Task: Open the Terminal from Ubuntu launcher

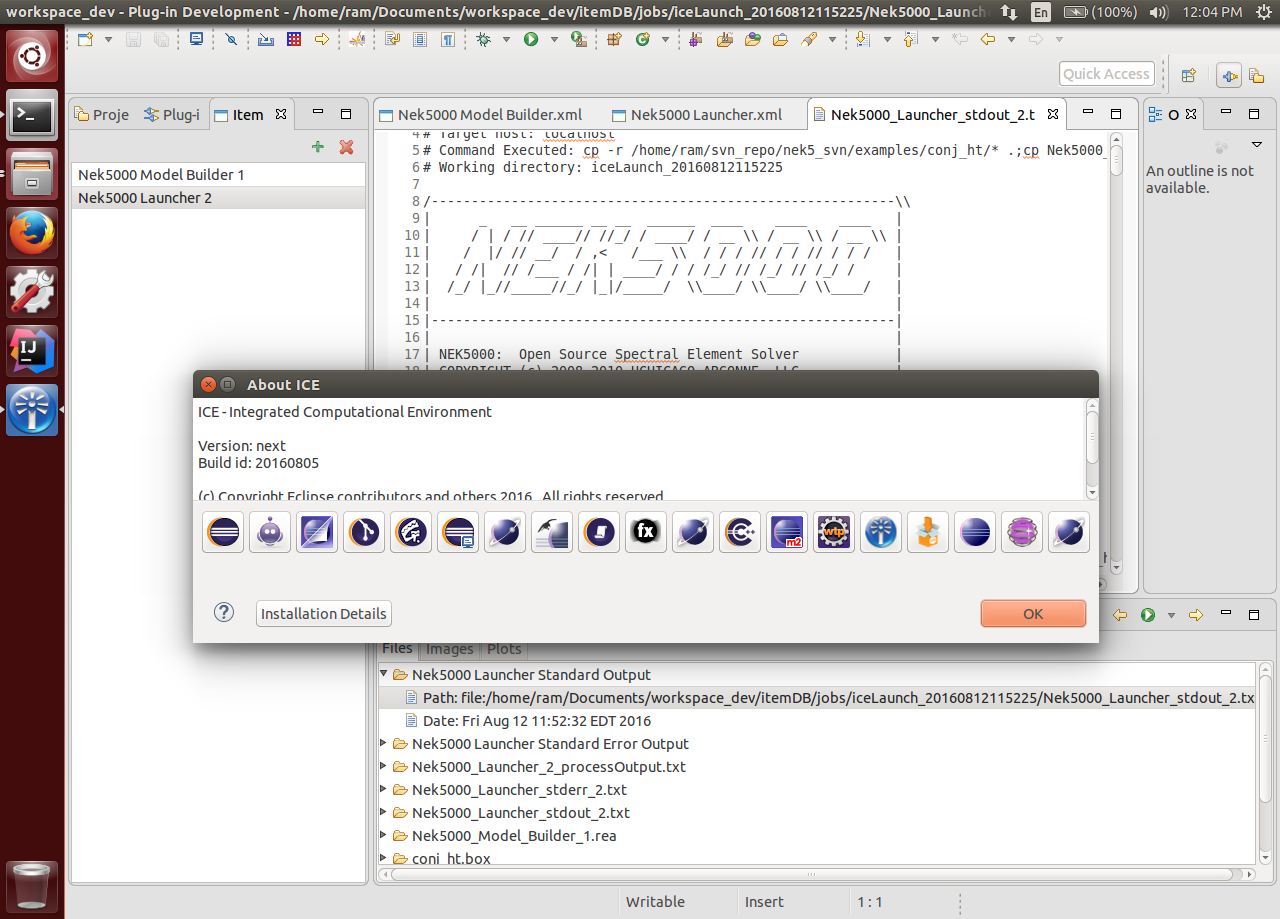Action: (x=32, y=115)
